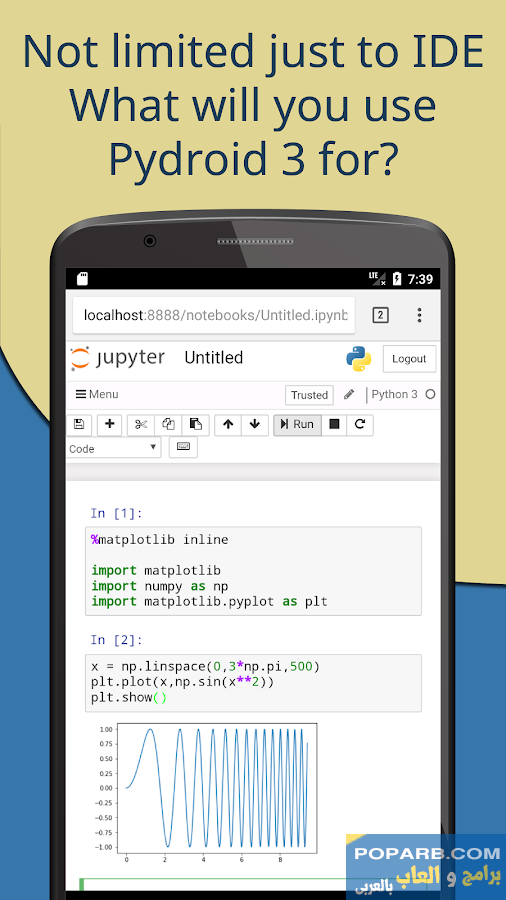Click the LTE signal status icon
The width and height of the screenshot is (506, 900).
pyautogui.click(x=377, y=279)
